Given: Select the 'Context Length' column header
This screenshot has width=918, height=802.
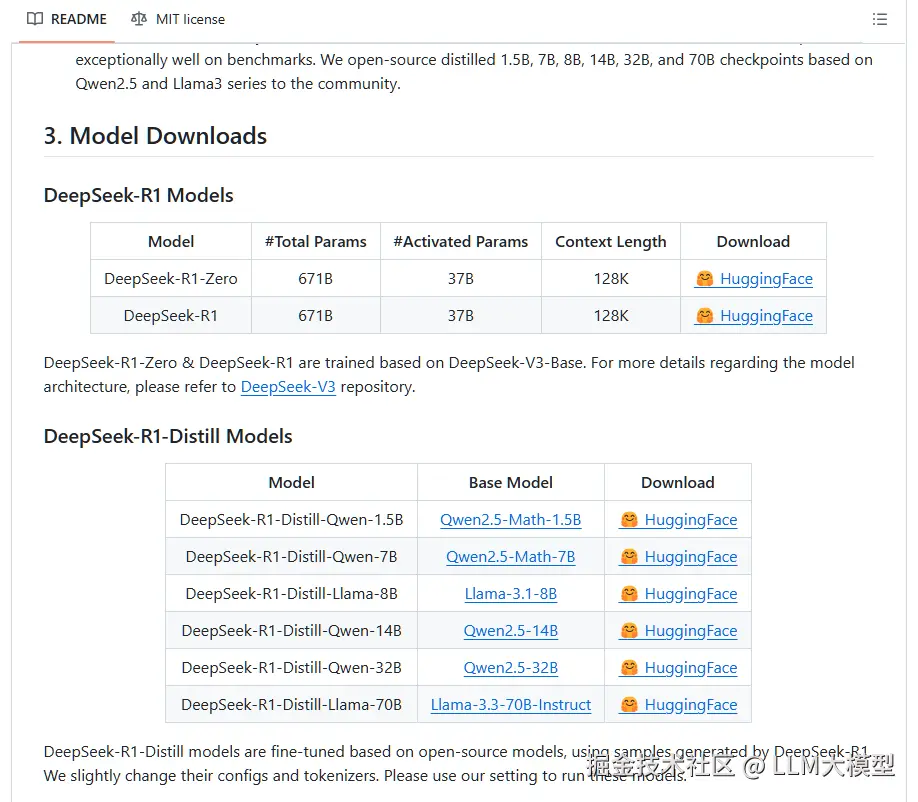Looking at the screenshot, I should (611, 241).
